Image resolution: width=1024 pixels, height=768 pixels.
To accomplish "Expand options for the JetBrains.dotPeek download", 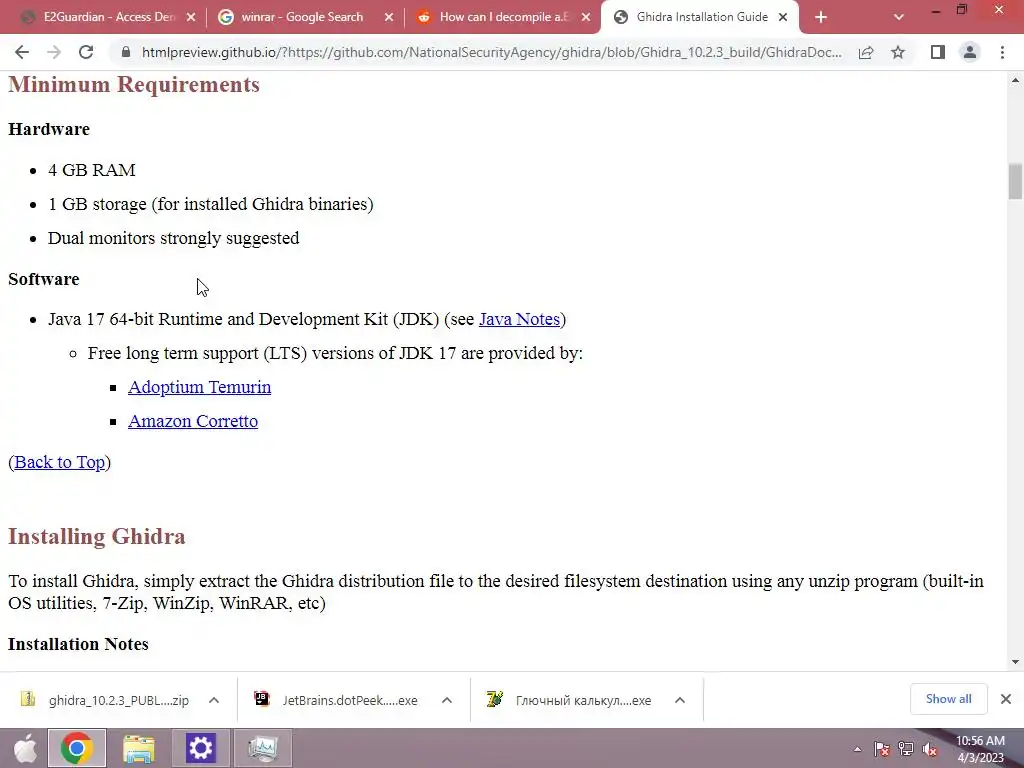I will pos(447,700).
